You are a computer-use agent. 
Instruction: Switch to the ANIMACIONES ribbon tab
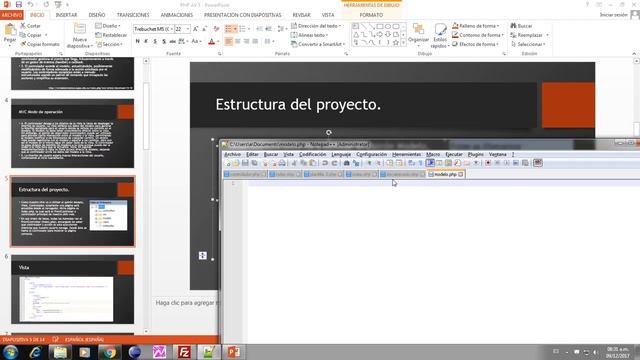(177, 15)
